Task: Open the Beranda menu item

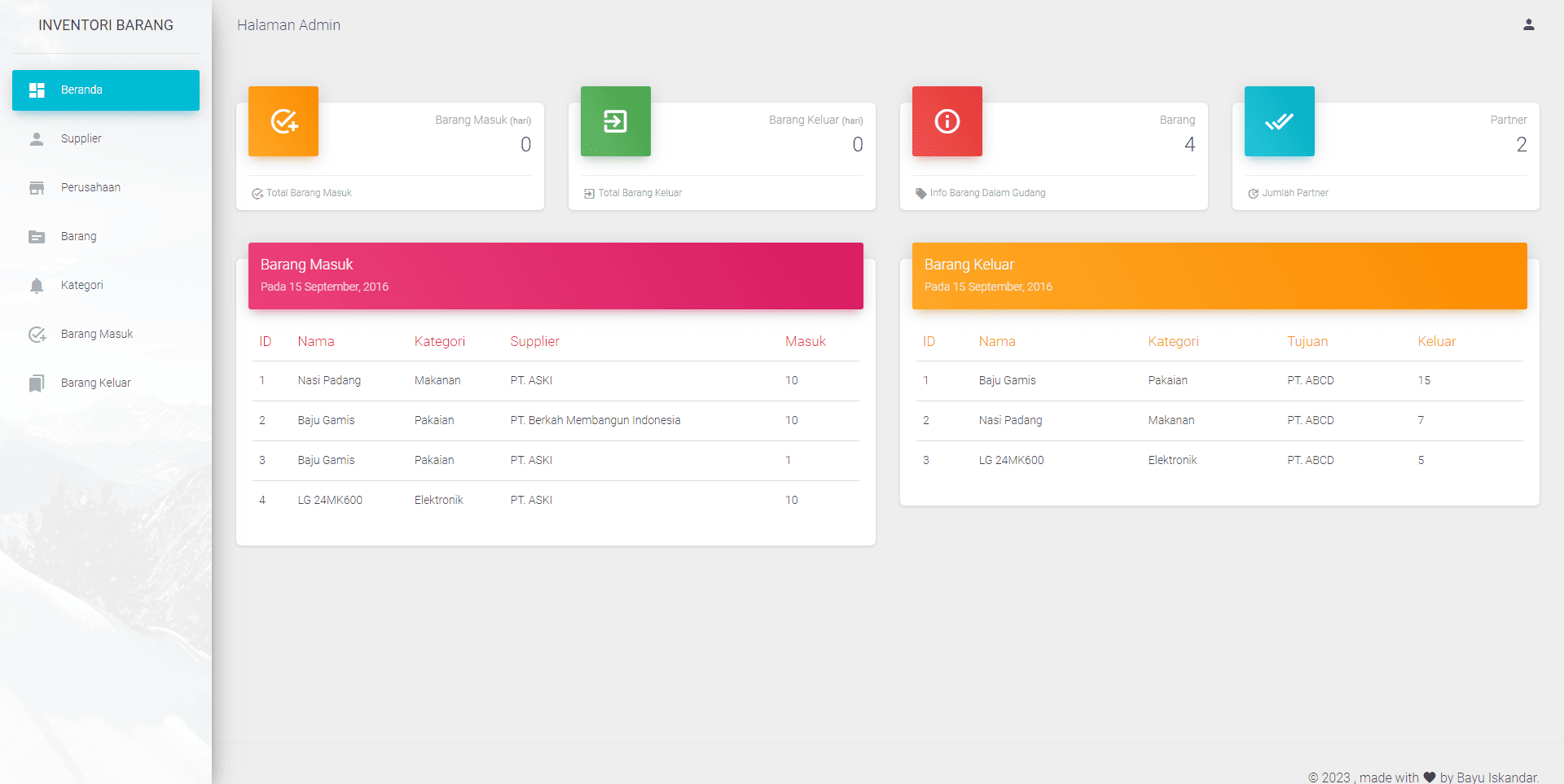Action: point(106,90)
